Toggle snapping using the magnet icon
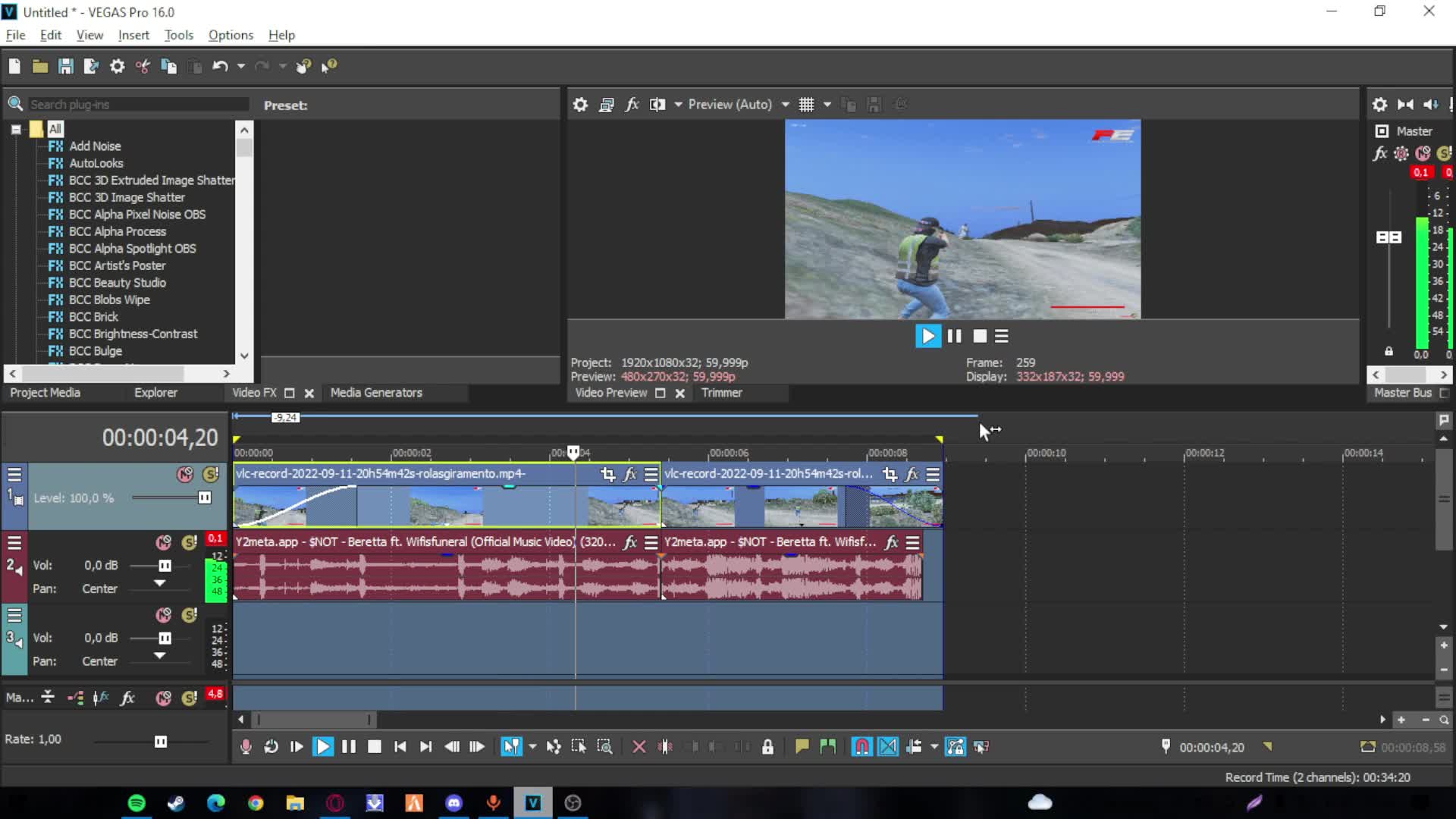The image size is (1456, 819). [861, 746]
